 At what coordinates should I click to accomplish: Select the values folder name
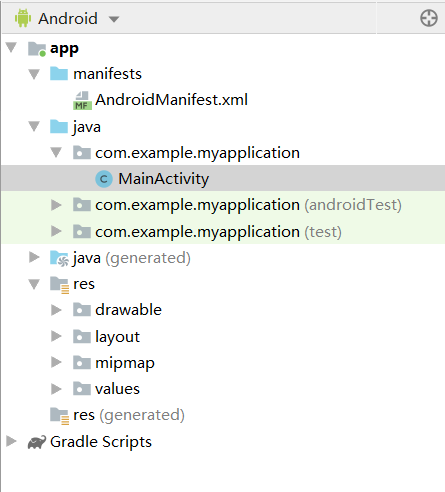point(117,389)
